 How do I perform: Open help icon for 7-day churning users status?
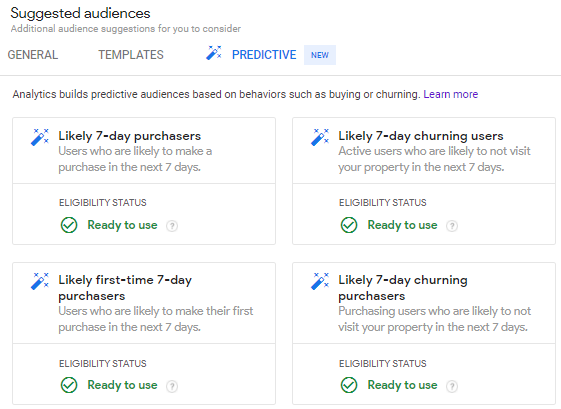click(452, 226)
